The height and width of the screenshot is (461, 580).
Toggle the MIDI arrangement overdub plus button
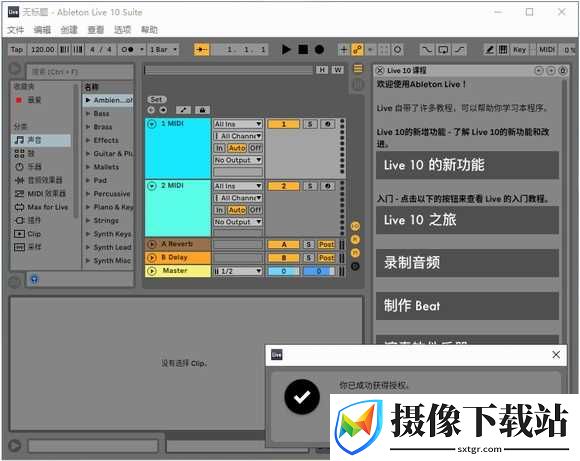point(344,49)
